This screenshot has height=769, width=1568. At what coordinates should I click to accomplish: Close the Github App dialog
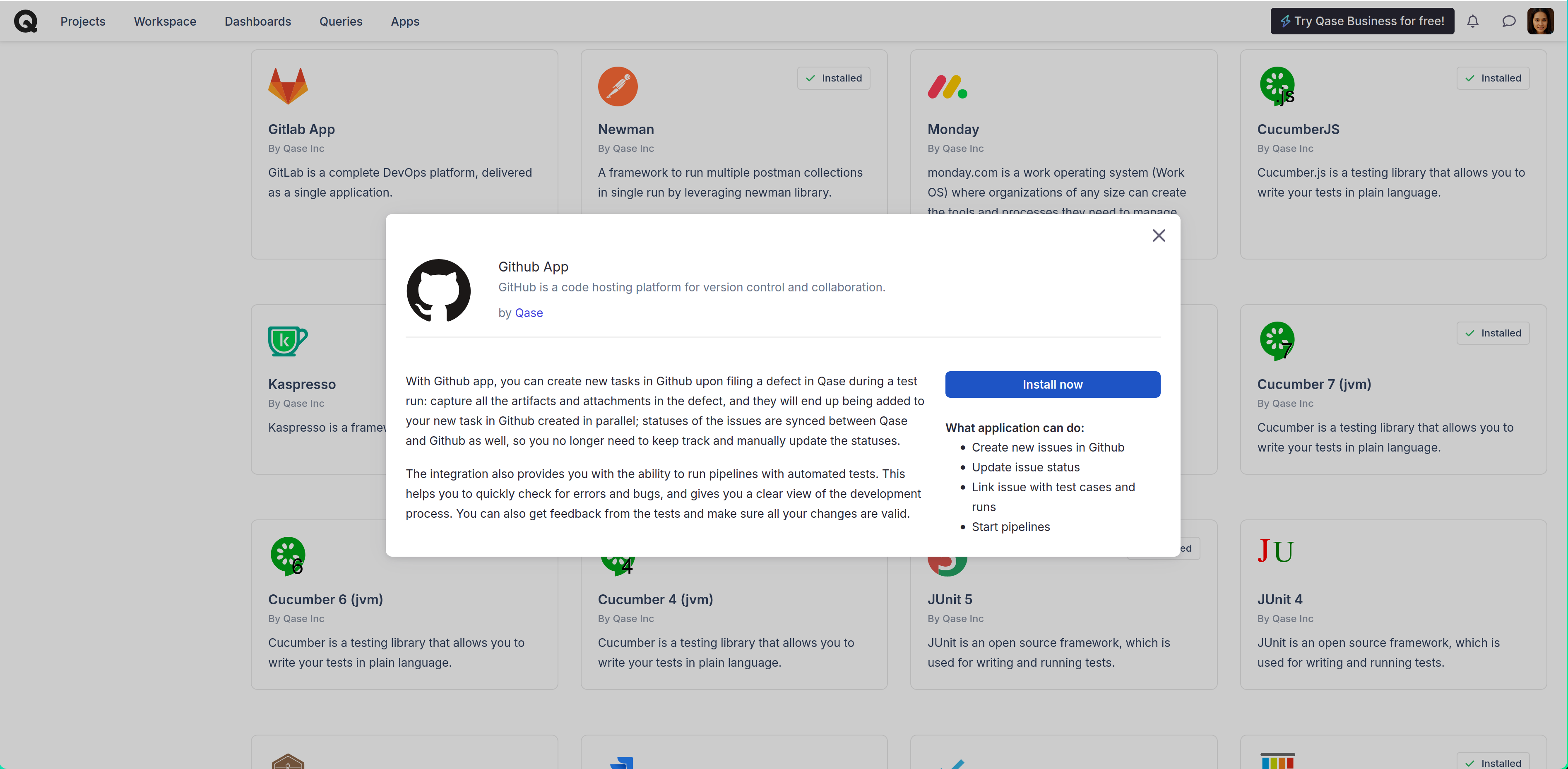[1158, 236]
